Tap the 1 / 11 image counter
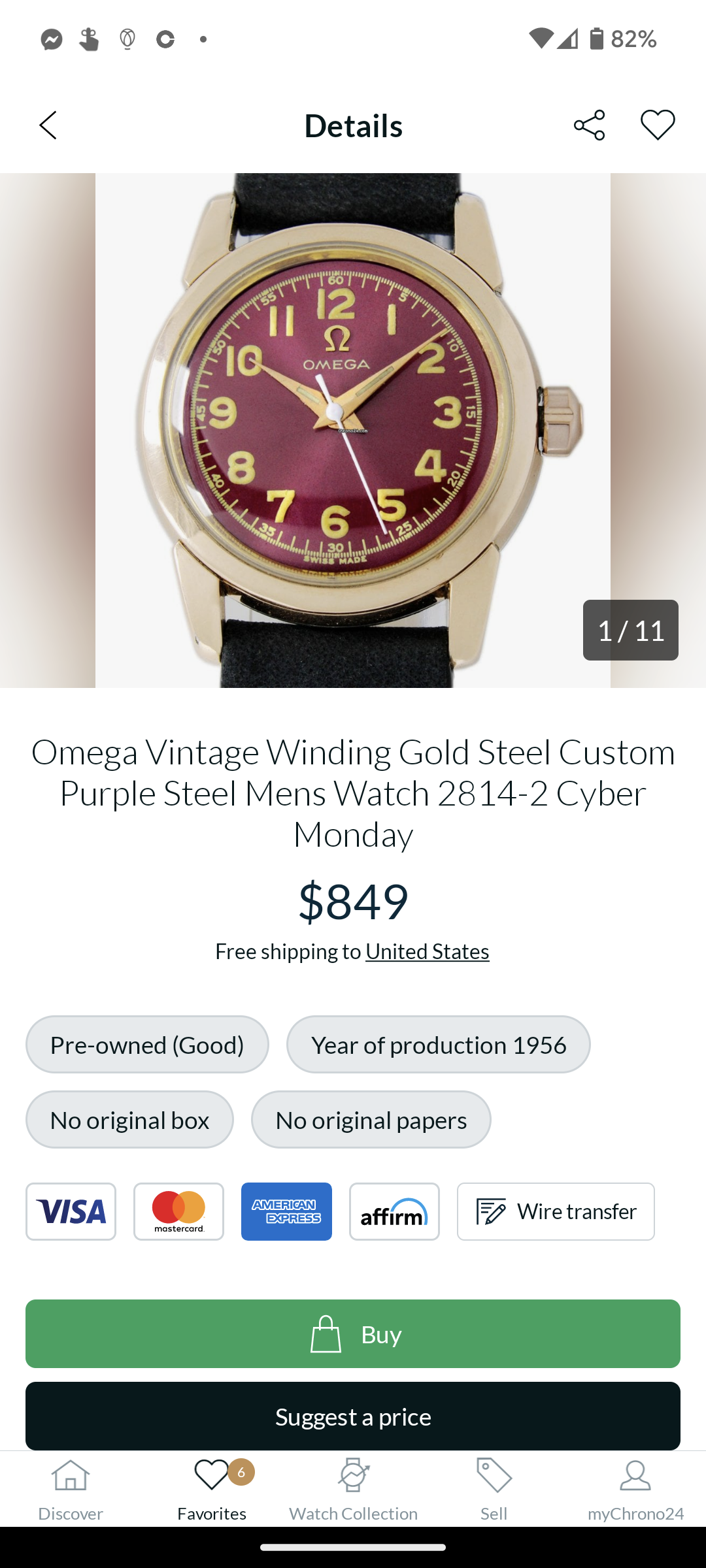This screenshot has width=706, height=1568. tap(630, 630)
